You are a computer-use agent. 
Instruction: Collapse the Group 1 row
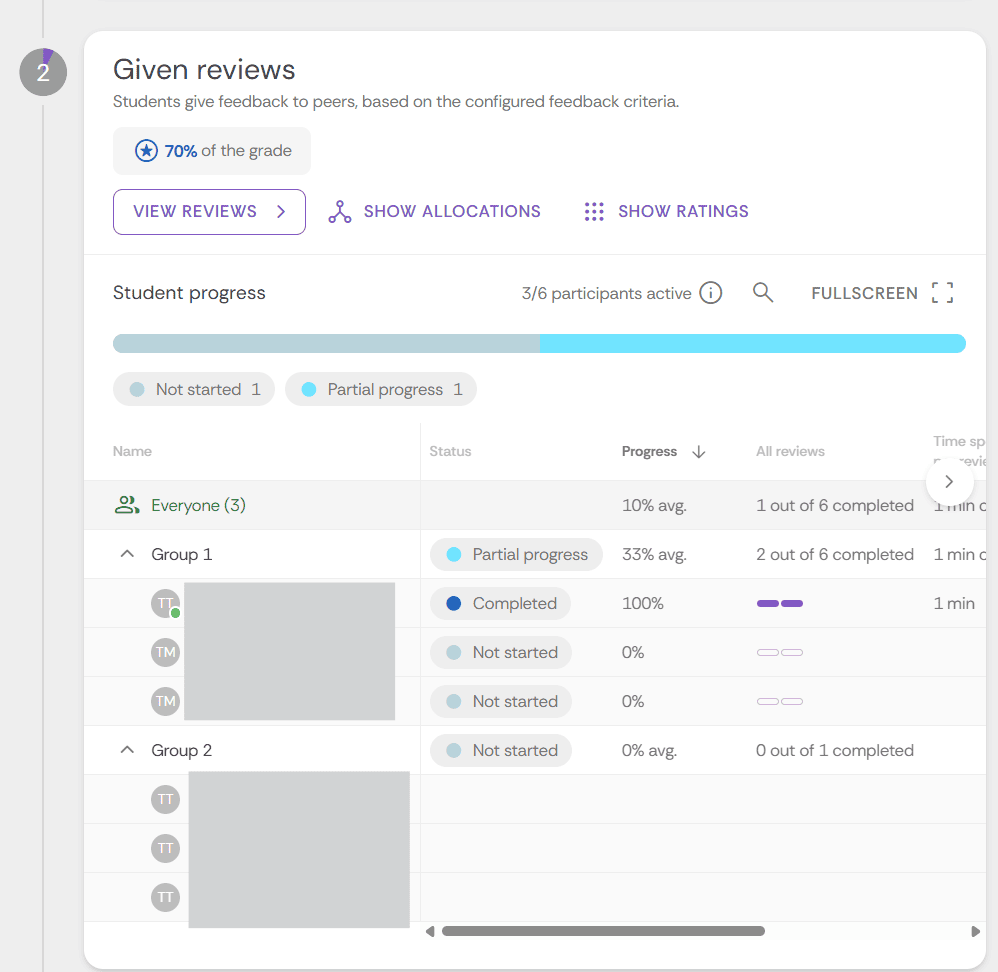point(127,554)
